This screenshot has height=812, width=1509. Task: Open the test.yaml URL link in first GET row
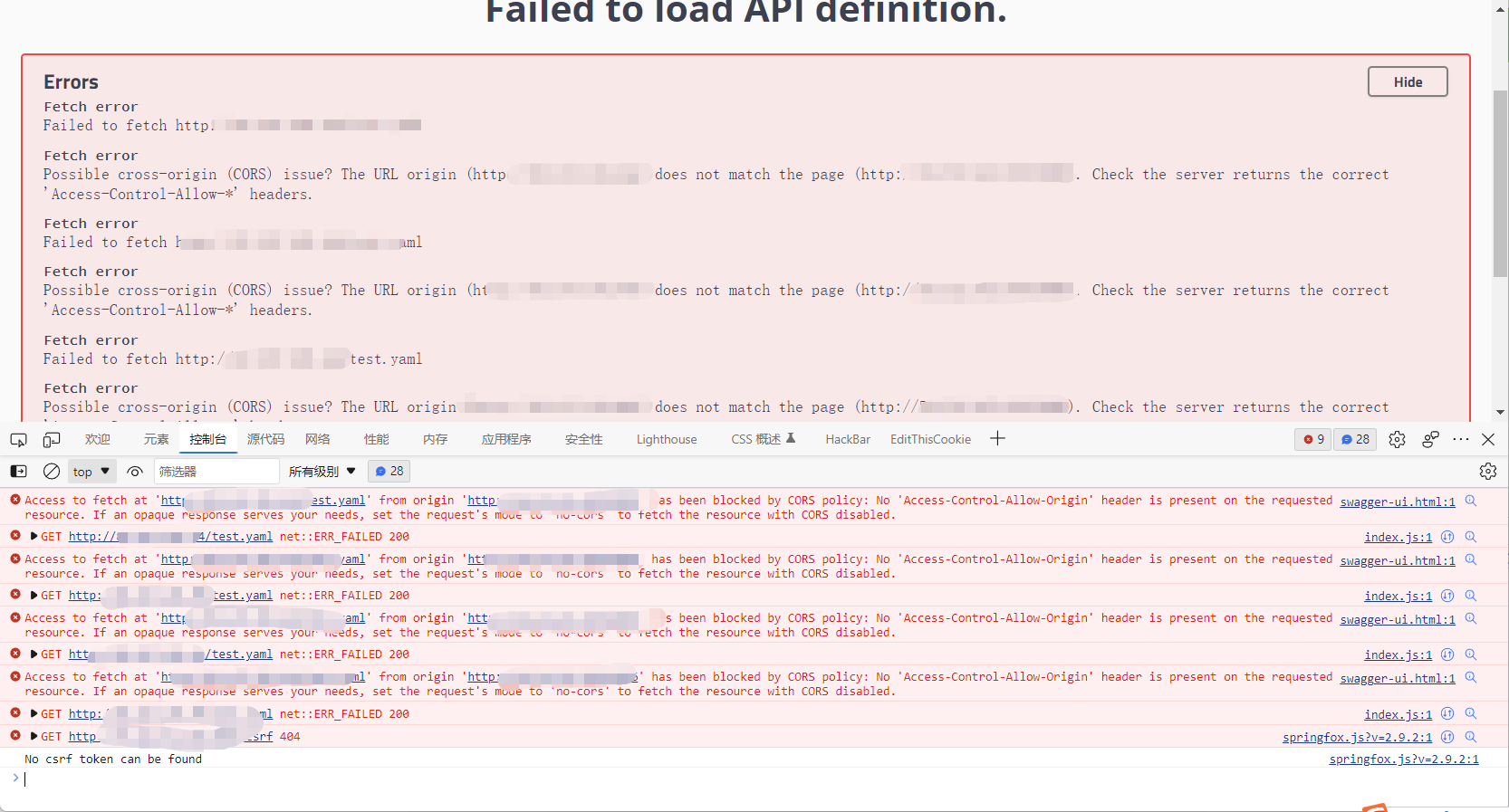click(x=170, y=537)
